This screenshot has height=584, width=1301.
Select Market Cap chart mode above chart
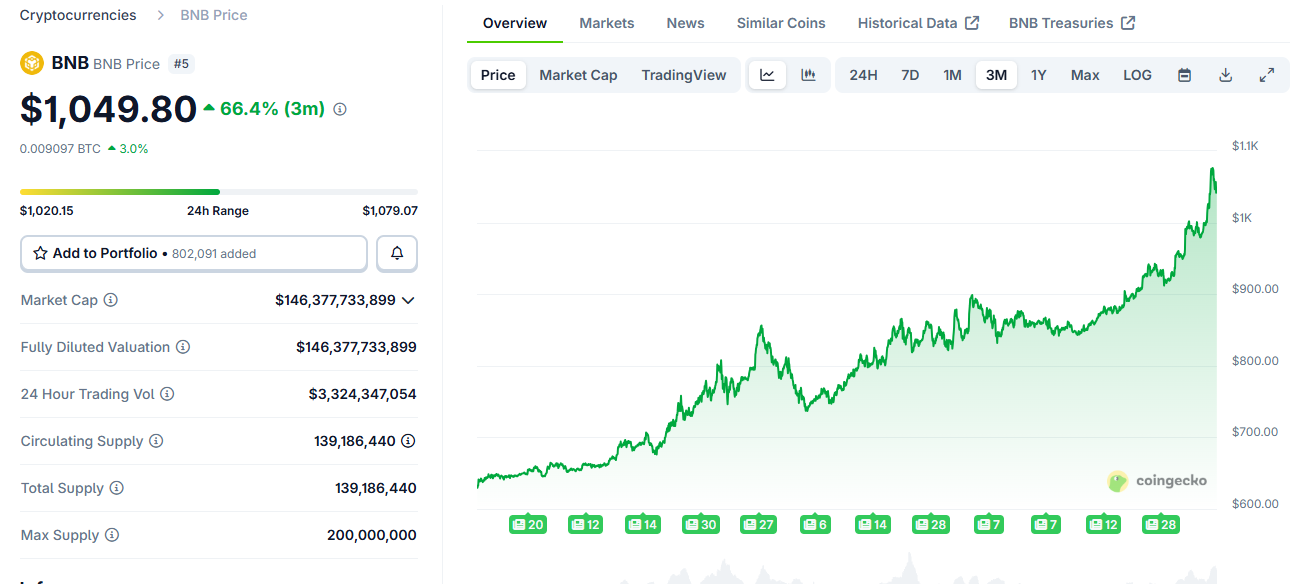click(578, 75)
